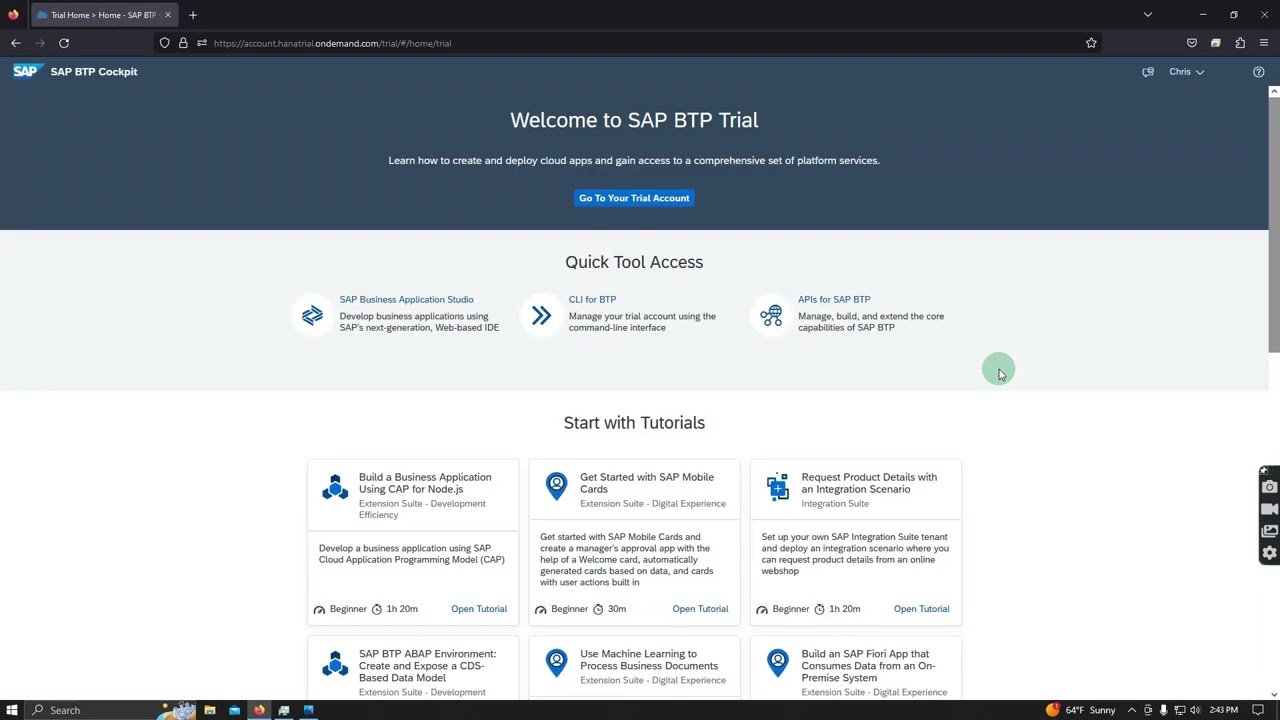Click the page vertical scrollbar thumb

[x=1273, y=225]
